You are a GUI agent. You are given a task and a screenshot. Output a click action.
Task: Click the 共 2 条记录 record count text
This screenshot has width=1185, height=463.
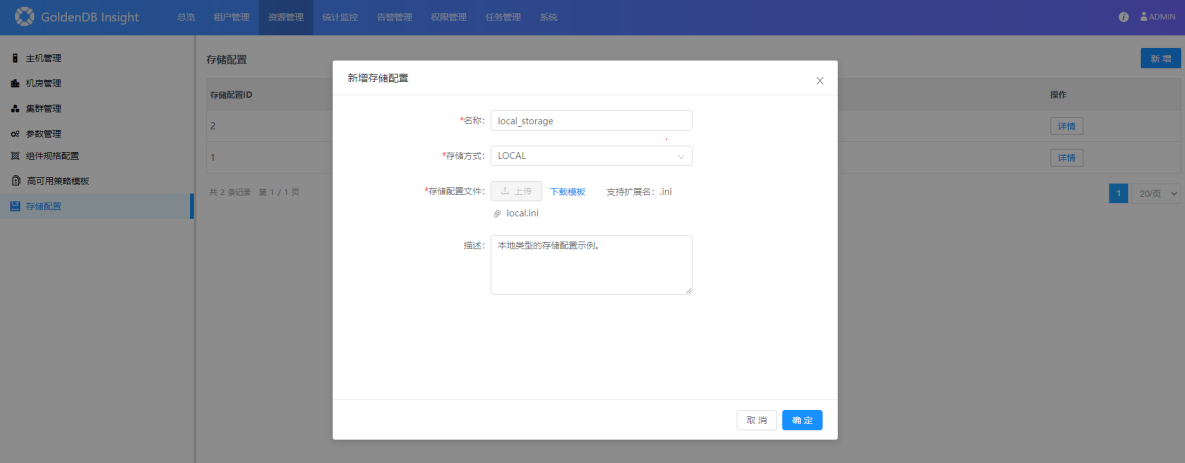coord(231,192)
